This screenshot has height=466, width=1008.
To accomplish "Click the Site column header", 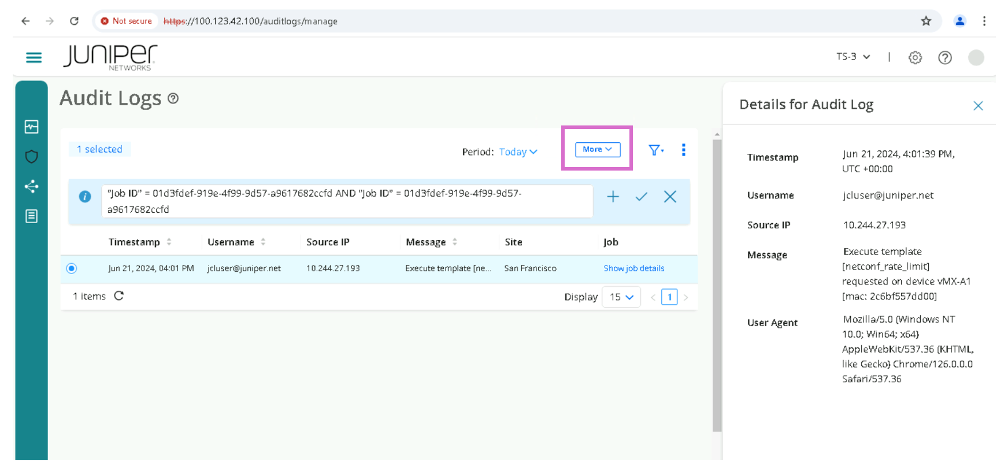I will pyautogui.click(x=513, y=242).
